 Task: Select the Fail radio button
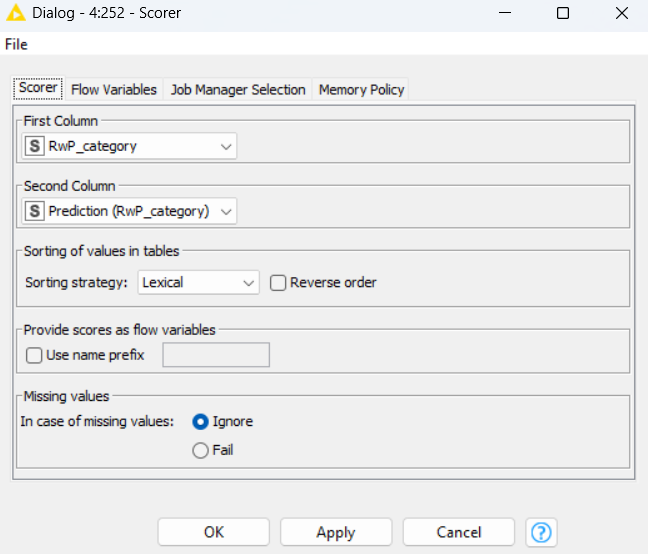[200, 450]
